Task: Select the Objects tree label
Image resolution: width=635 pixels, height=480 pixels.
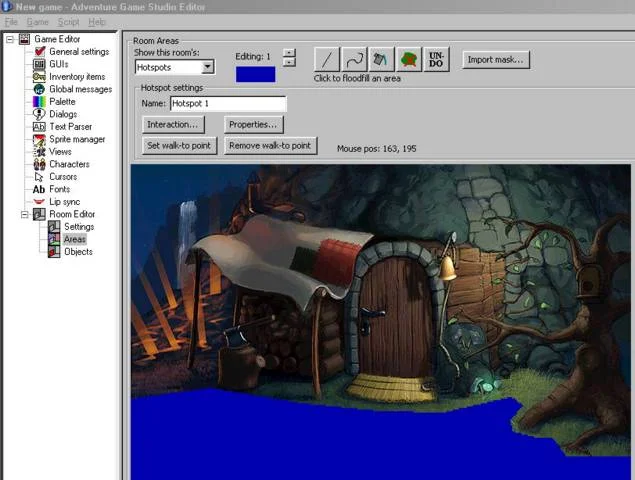Action: [x=78, y=252]
